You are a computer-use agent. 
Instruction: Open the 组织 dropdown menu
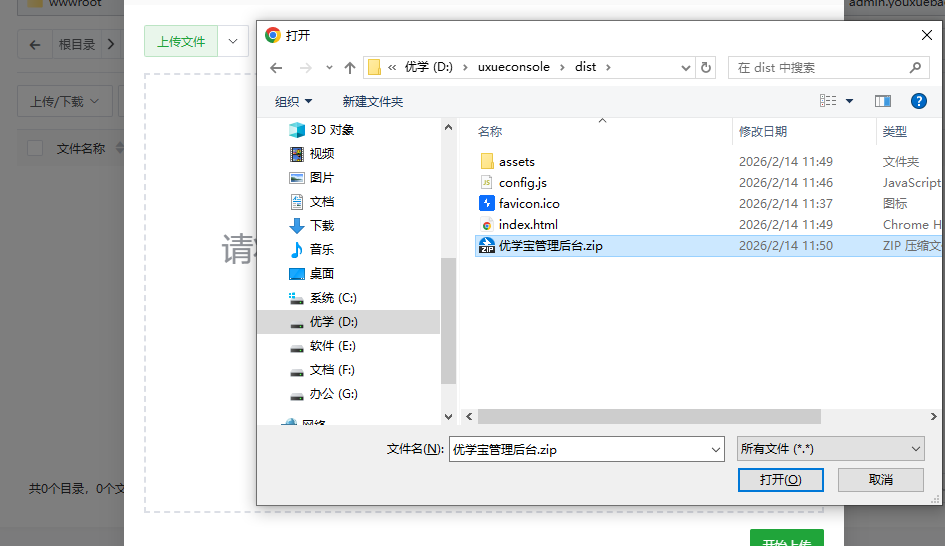point(294,101)
